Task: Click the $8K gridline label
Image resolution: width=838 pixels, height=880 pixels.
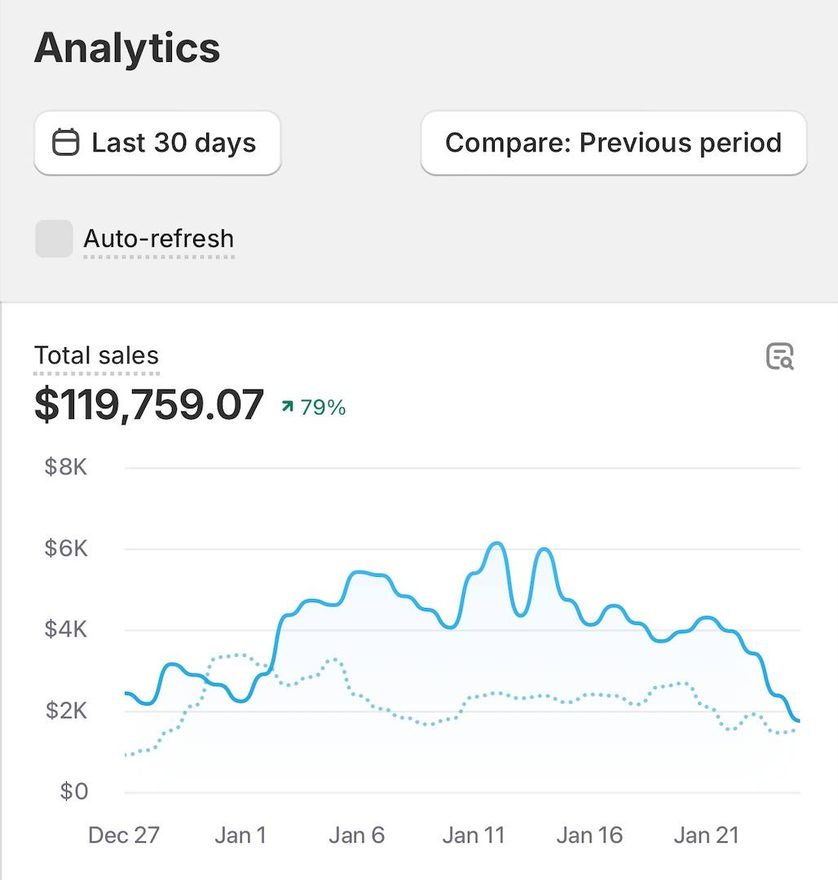Action: point(66,467)
